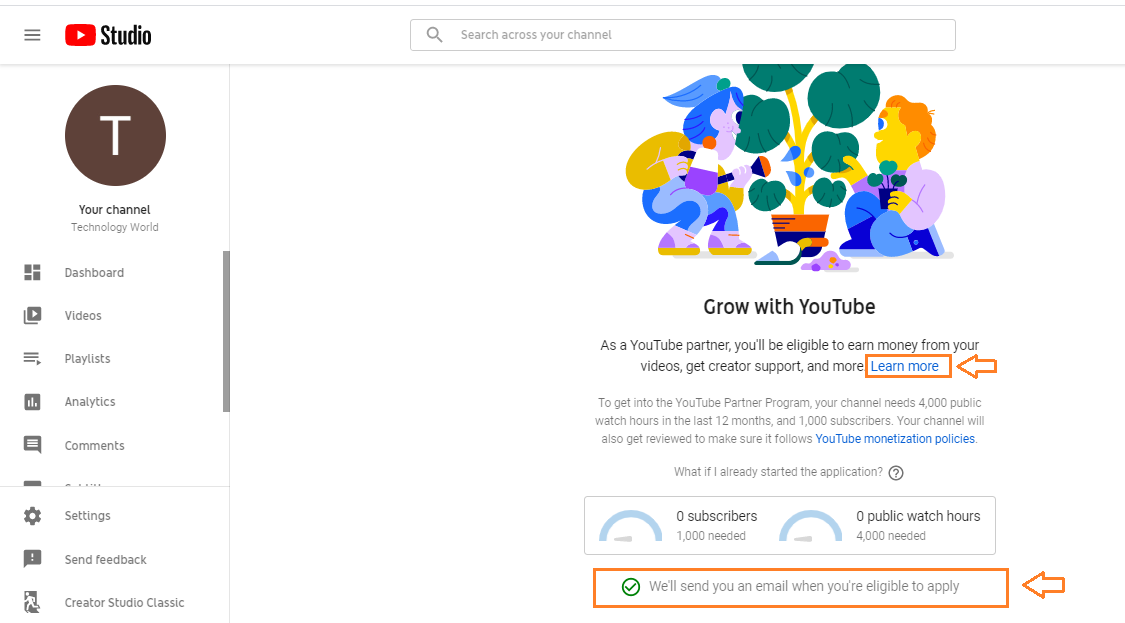Open the hamburger menu icon
The width and height of the screenshot is (1125, 623).
(x=32, y=35)
